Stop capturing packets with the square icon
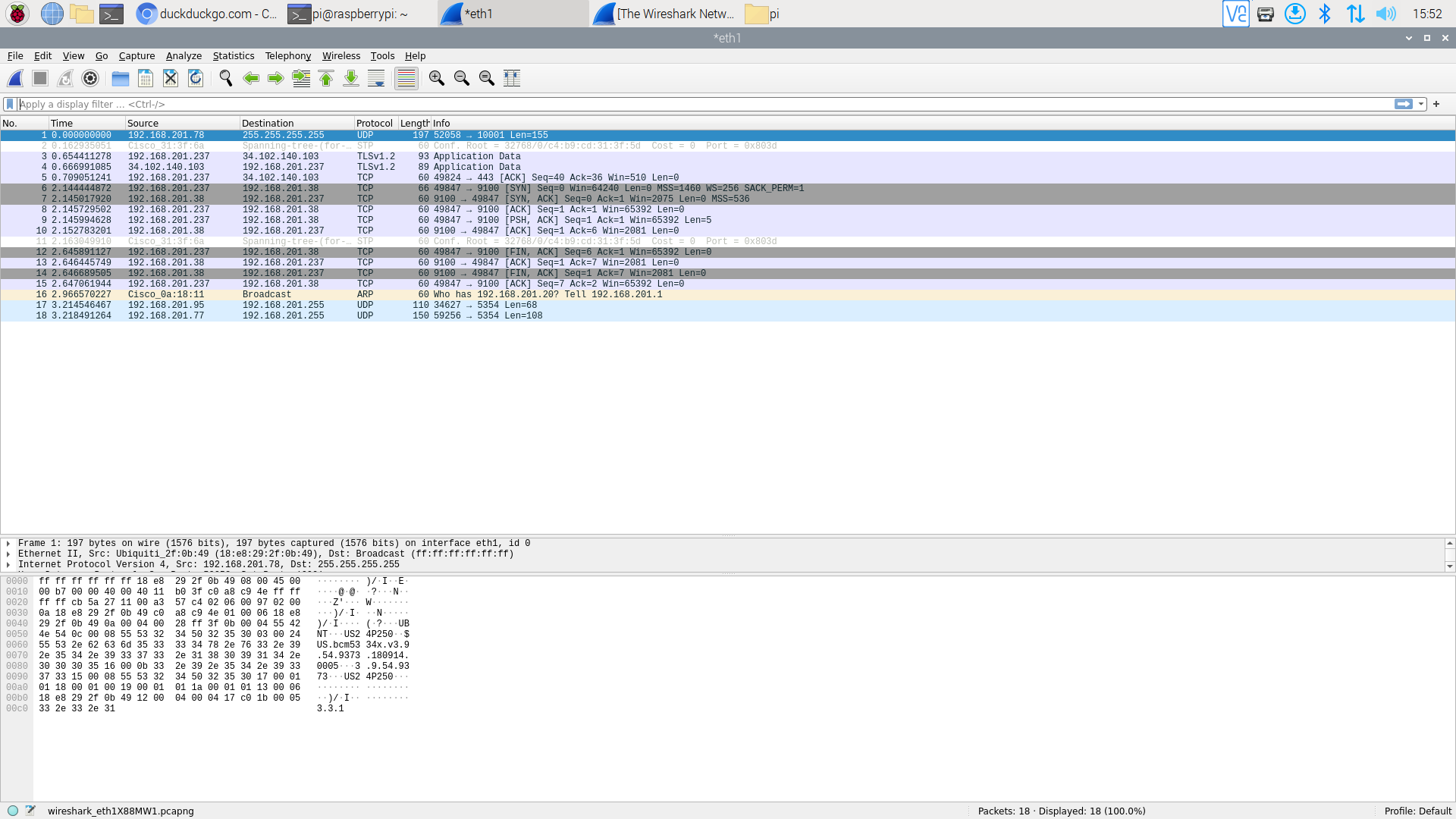 tap(40, 78)
